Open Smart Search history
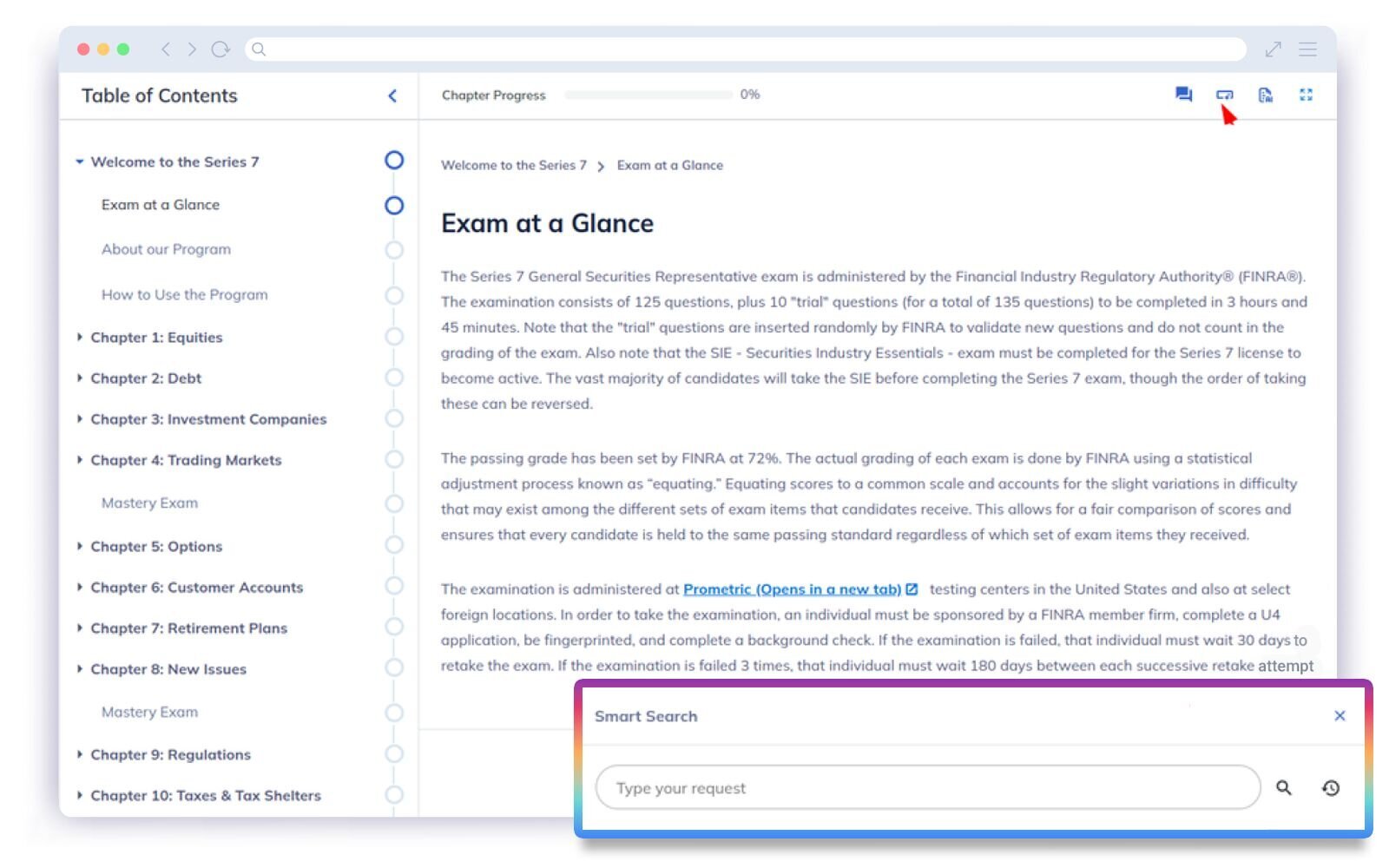 (1331, 788)
